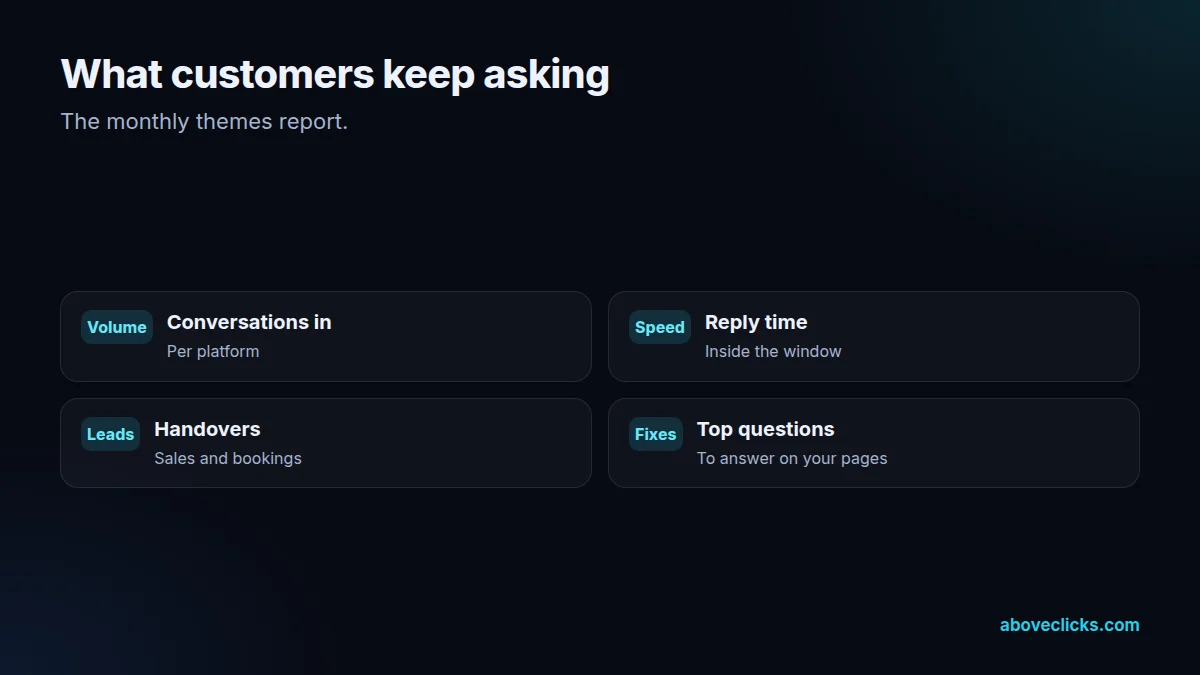Viewport: 1200px width, 675px height.
Task: Click the 'Per platform' subtitle text
Action: click(x=213, y=351)
